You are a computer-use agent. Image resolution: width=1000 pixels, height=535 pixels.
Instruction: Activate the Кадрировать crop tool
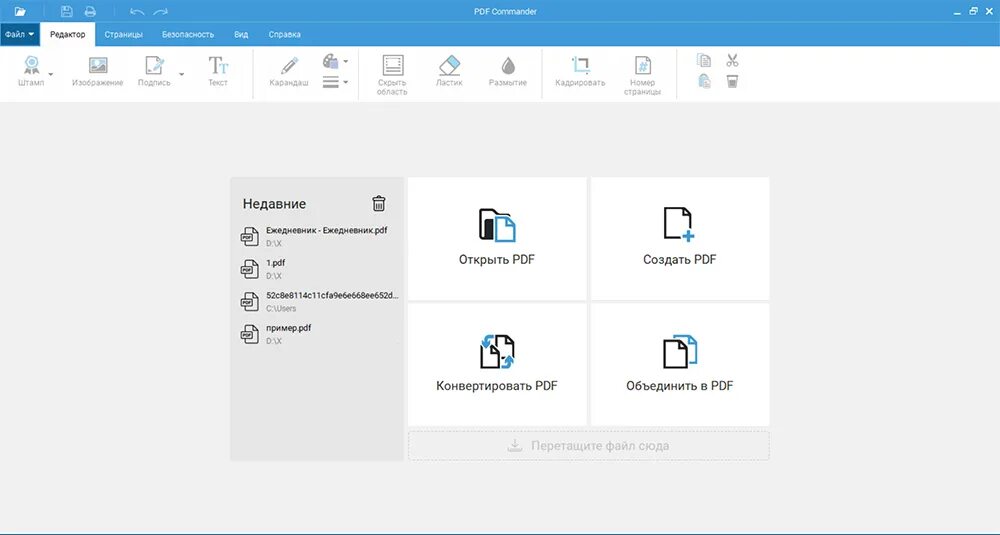(580, 71)
